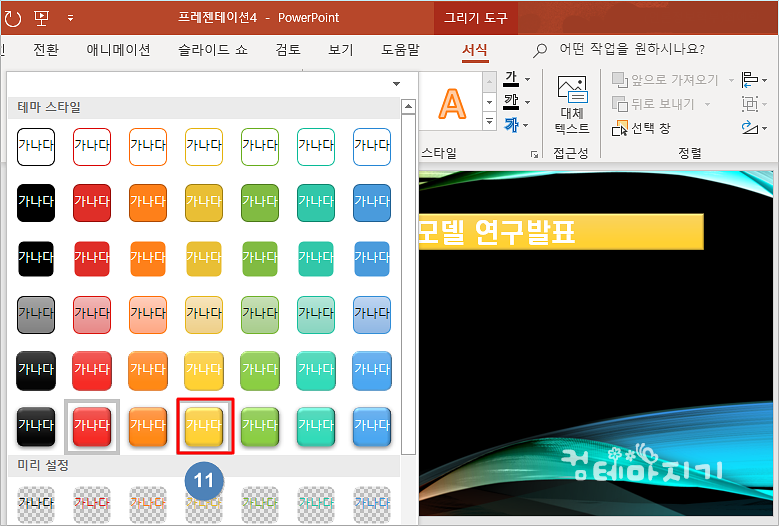
Task: Open the WordArt styles dialog launcher
Action: click(535, 154)
